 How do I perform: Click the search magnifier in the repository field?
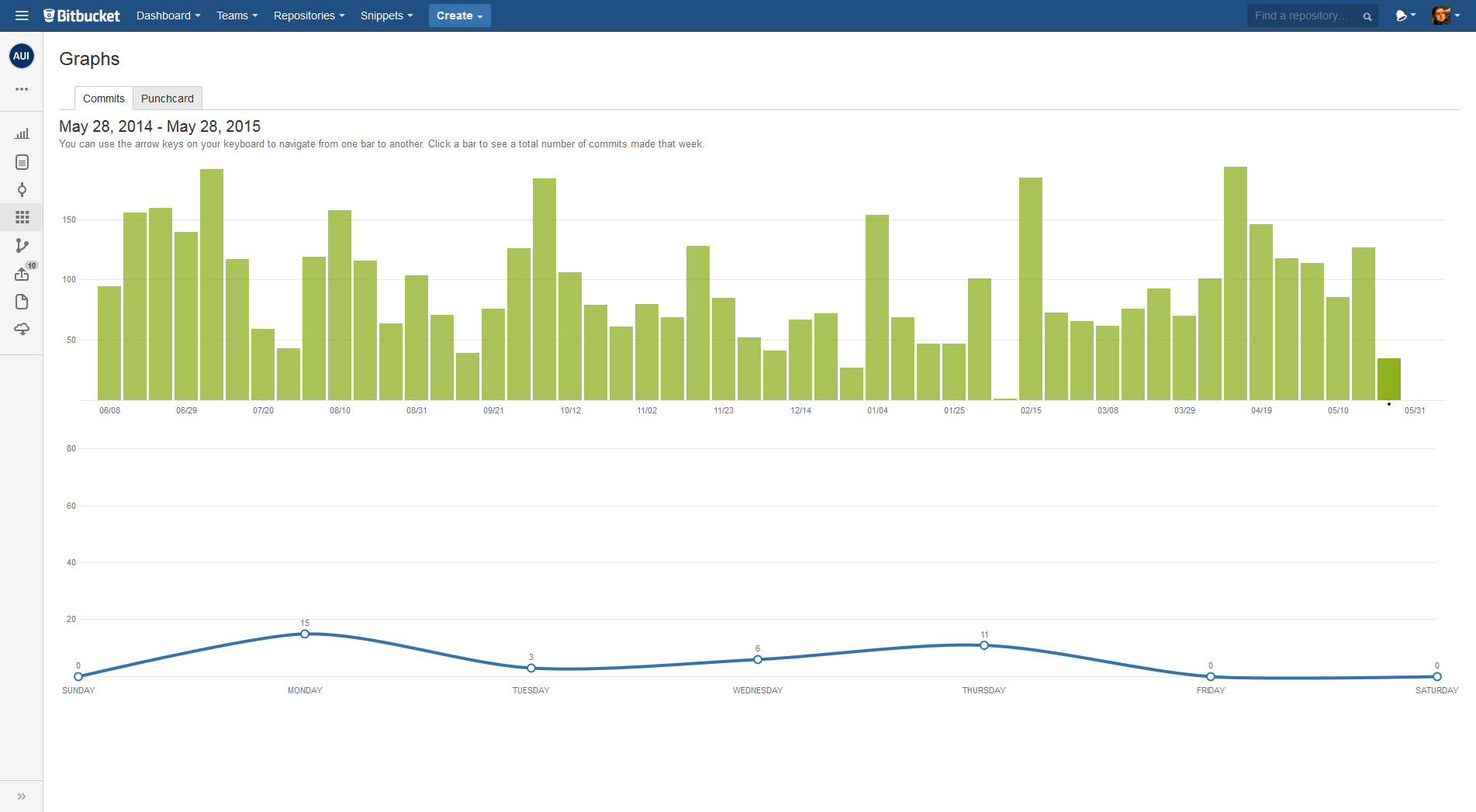(1366, 16)
